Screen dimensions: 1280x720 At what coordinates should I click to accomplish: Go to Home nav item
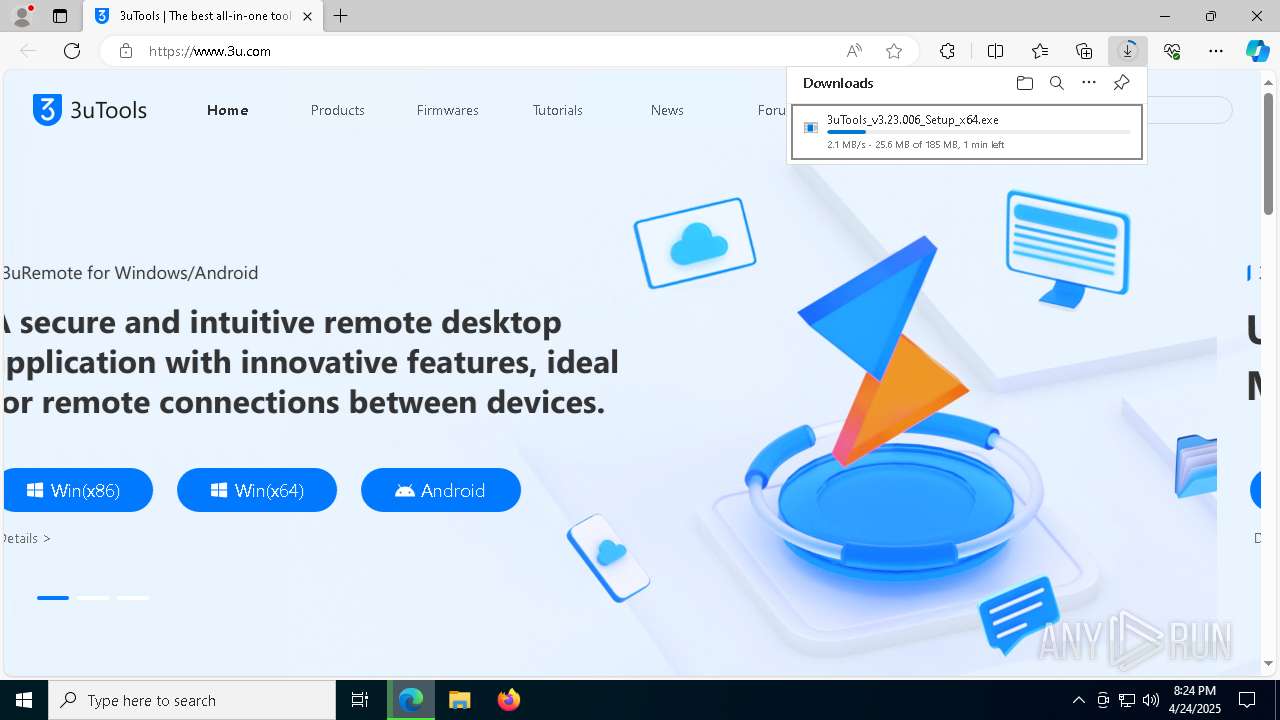point(228,110)
